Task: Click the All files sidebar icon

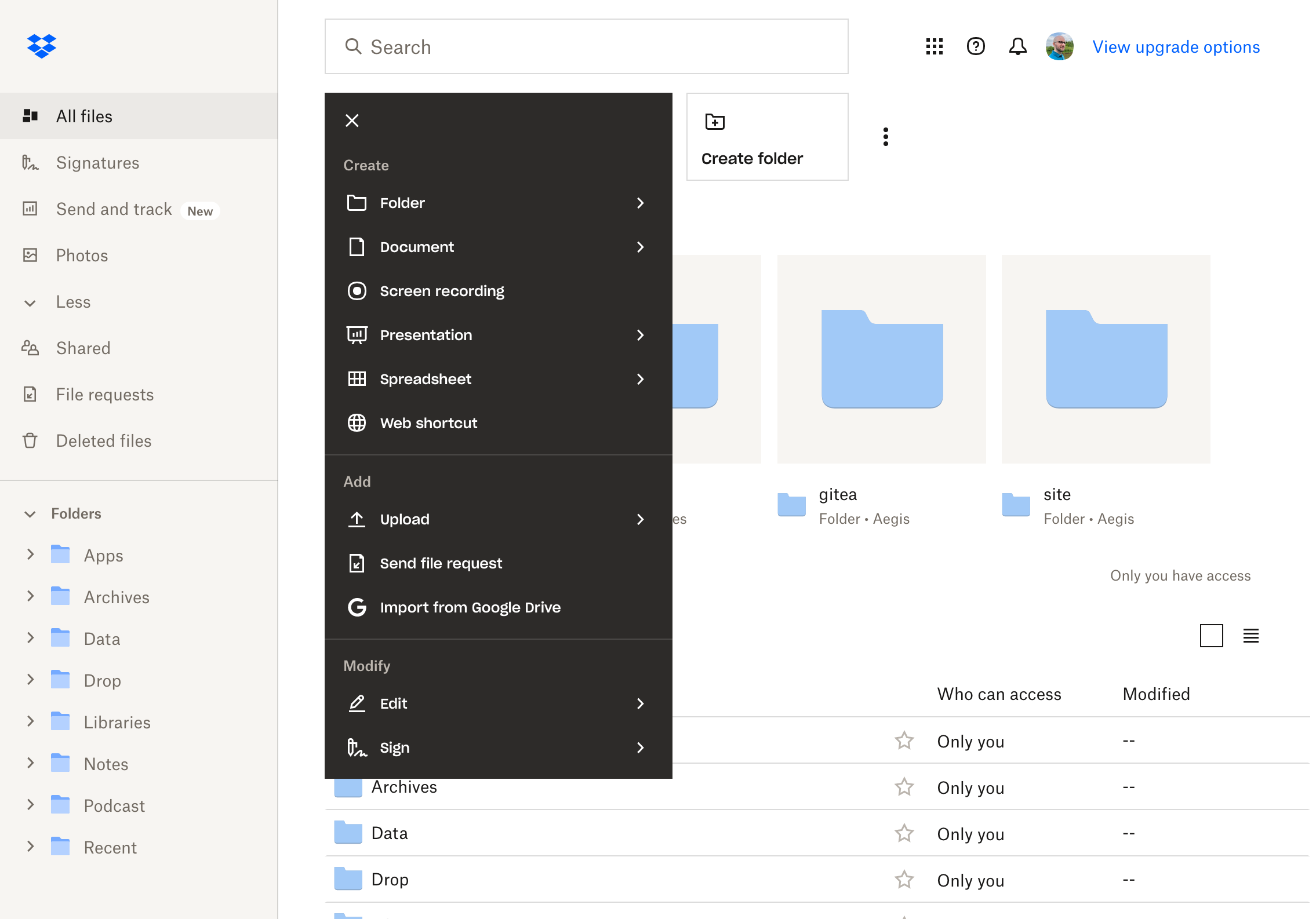Action: [x=30, y=116]
